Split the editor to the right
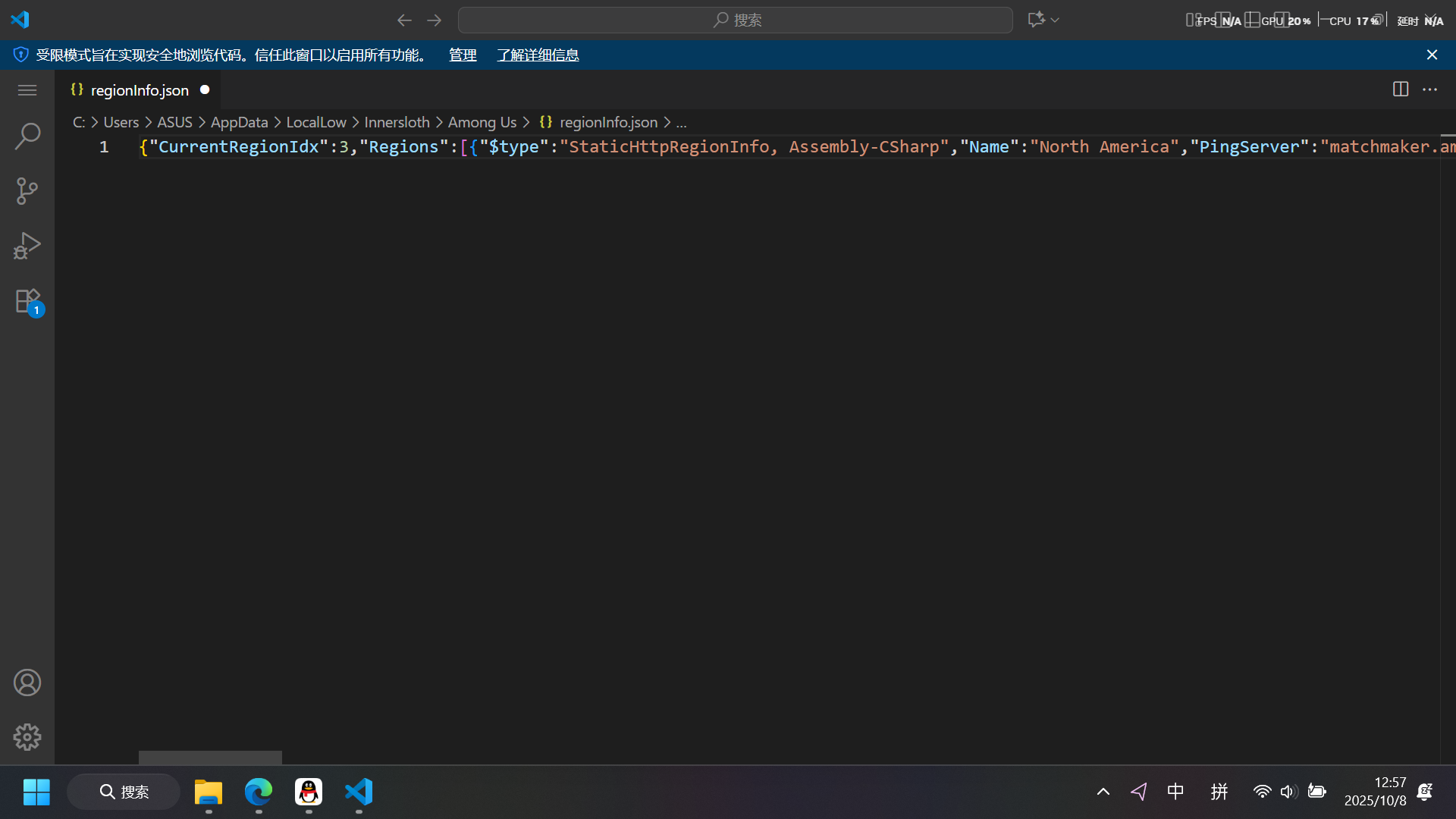Image resolution: width=1456 pixels, height=819 pixels. click(1400, 89)
